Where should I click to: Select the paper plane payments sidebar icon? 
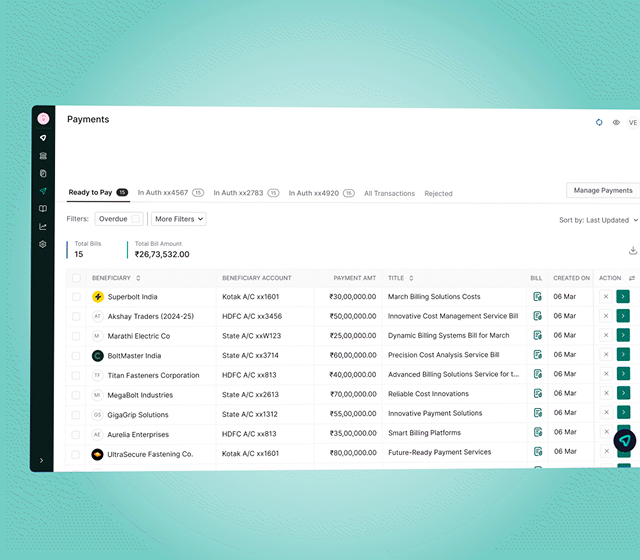click(43, 191)
